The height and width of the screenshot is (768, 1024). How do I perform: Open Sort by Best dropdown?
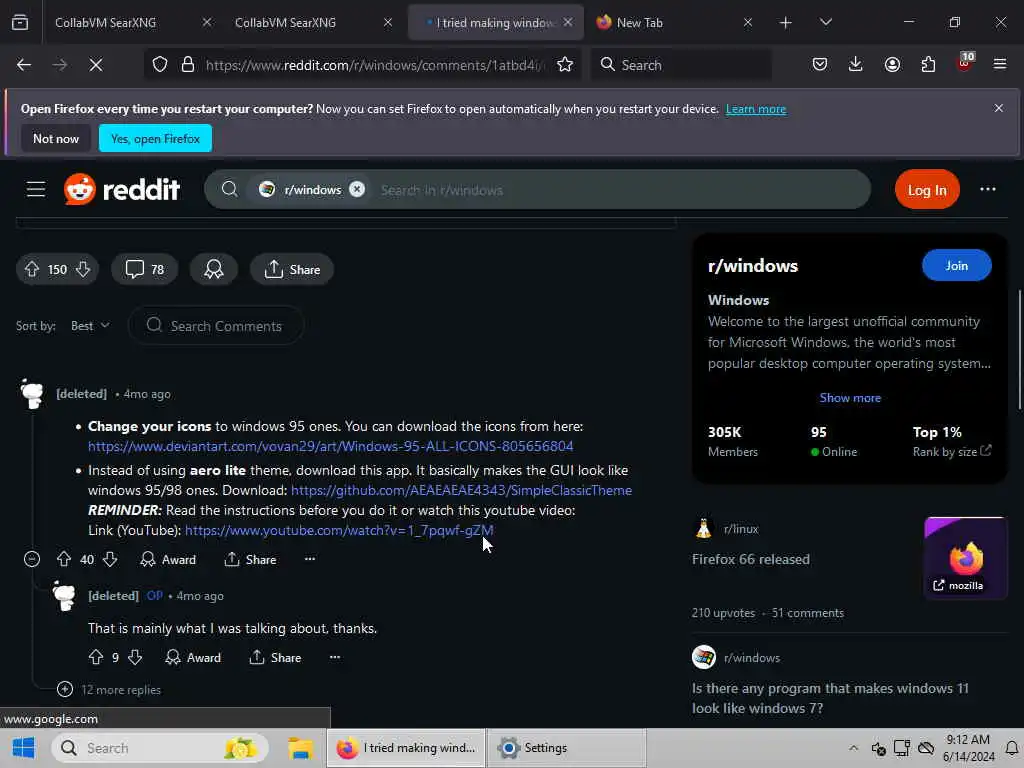point(90,325)
